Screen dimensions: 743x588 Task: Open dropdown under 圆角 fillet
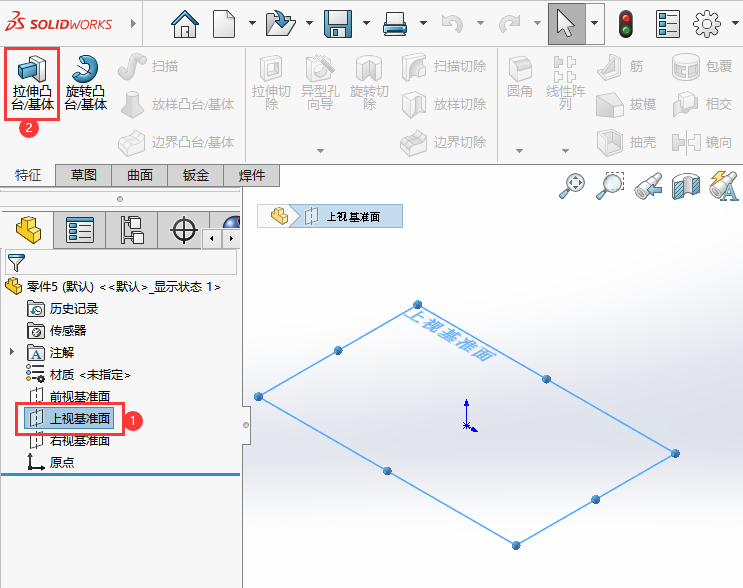[x=519, y=151]
